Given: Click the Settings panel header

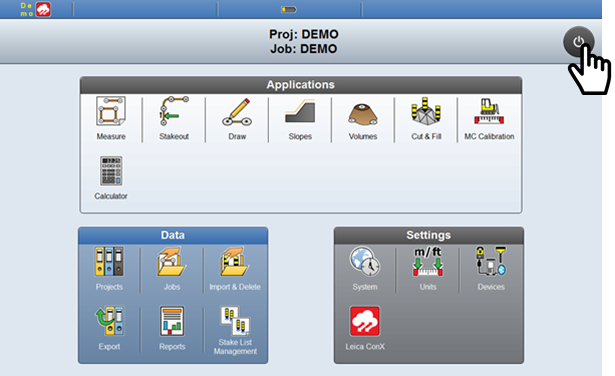Looking at the screenshot, I should pyautogui.click(x=429, y=235).
